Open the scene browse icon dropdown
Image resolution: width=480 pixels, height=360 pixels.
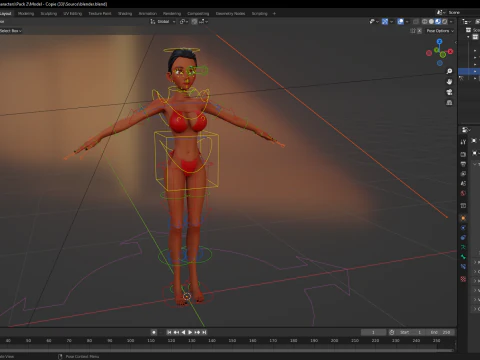(441, 12)
